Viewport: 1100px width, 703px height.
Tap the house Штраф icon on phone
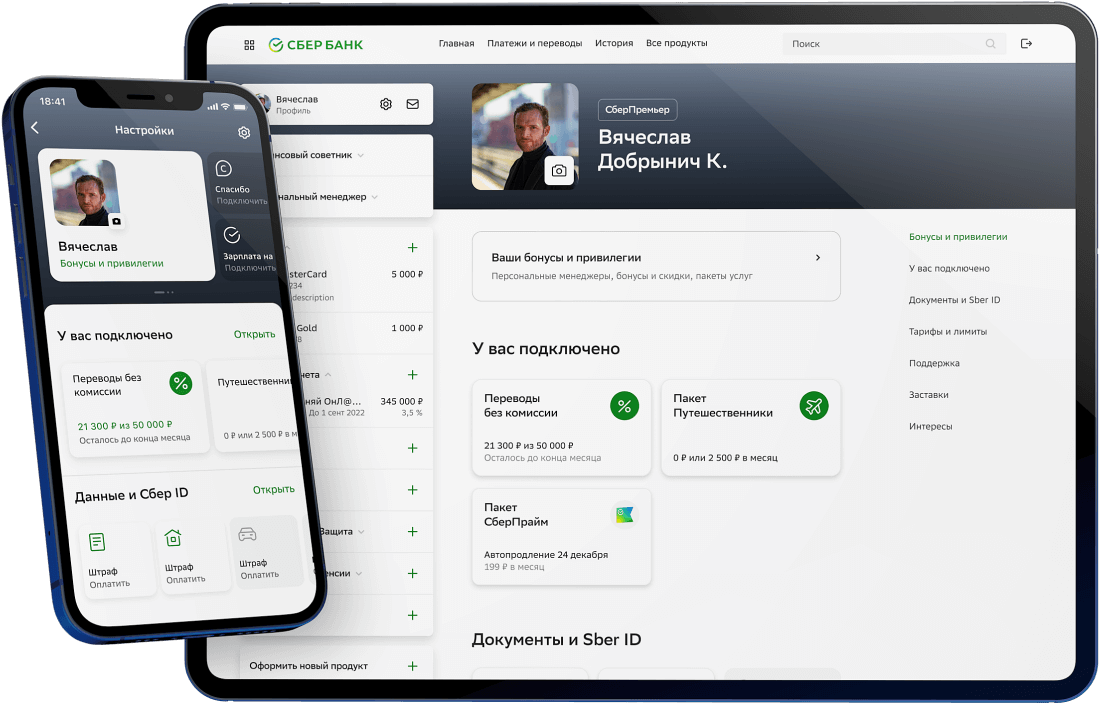[x=173, y=537]
